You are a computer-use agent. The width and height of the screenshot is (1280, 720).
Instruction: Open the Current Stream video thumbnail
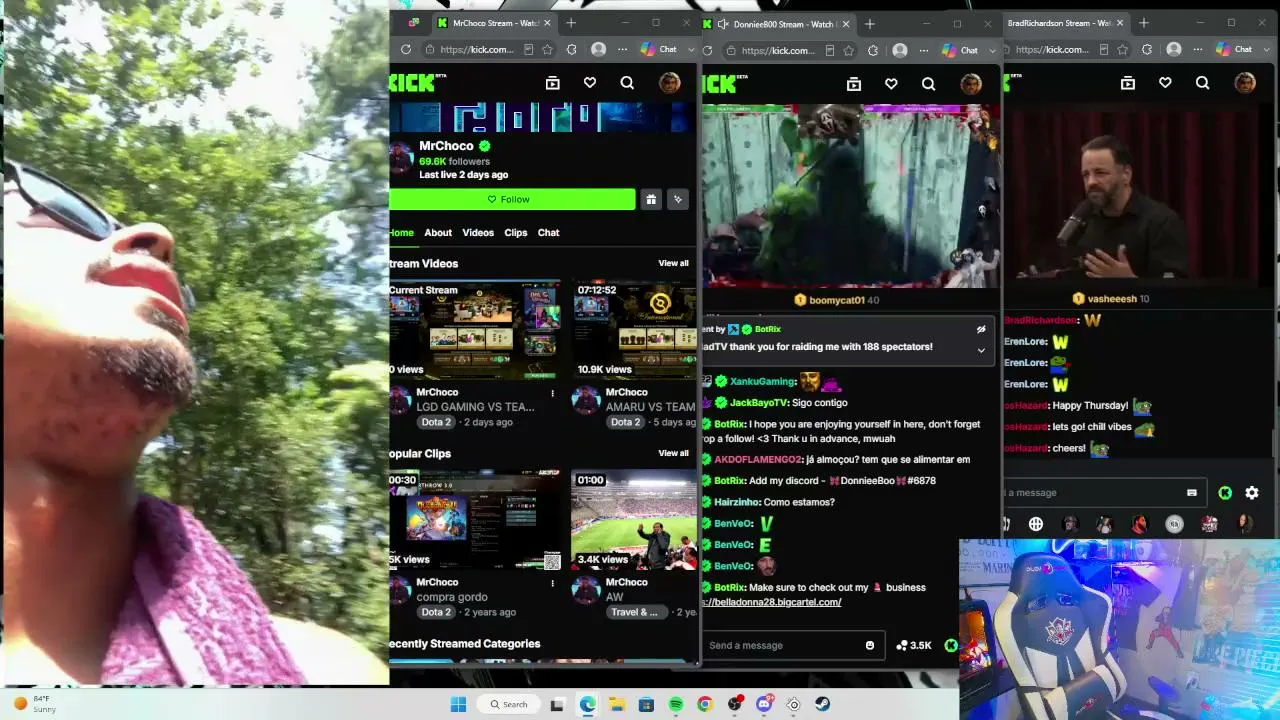[475, 330]
